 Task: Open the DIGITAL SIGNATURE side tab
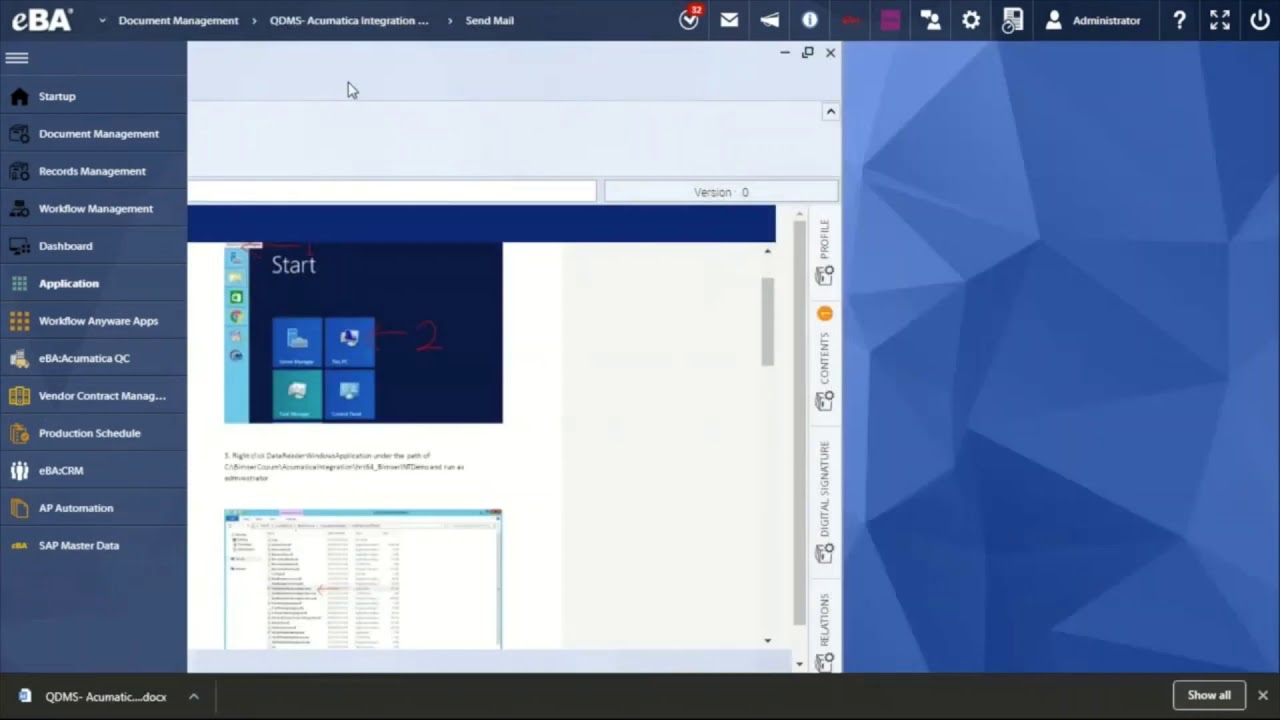click(825, 500)
